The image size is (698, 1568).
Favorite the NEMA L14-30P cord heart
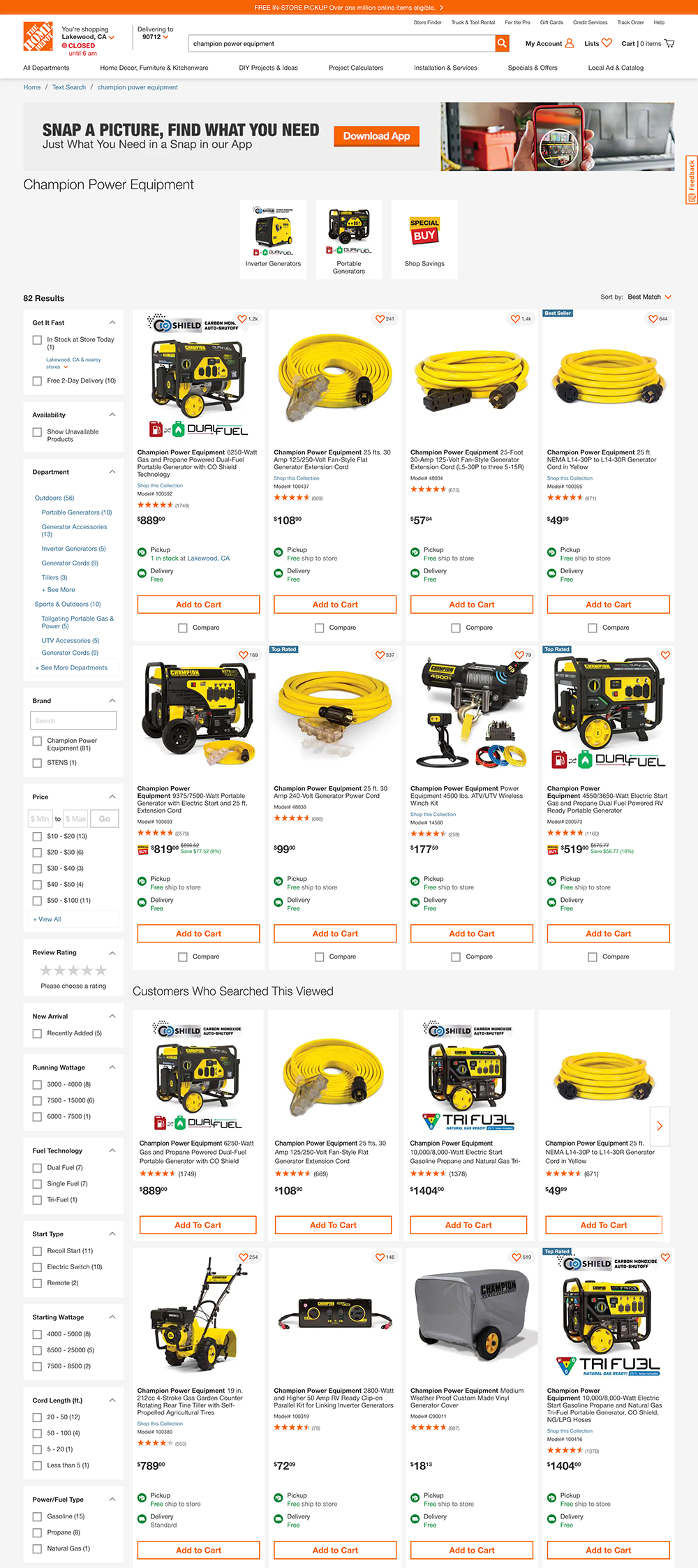(x=653, y=318)
